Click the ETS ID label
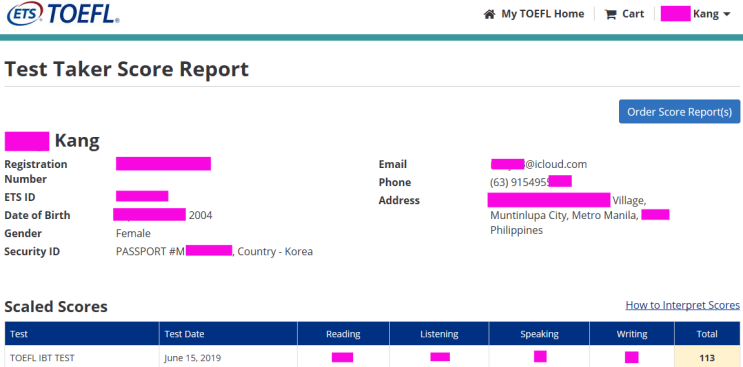743x367 pixels. 20,197
